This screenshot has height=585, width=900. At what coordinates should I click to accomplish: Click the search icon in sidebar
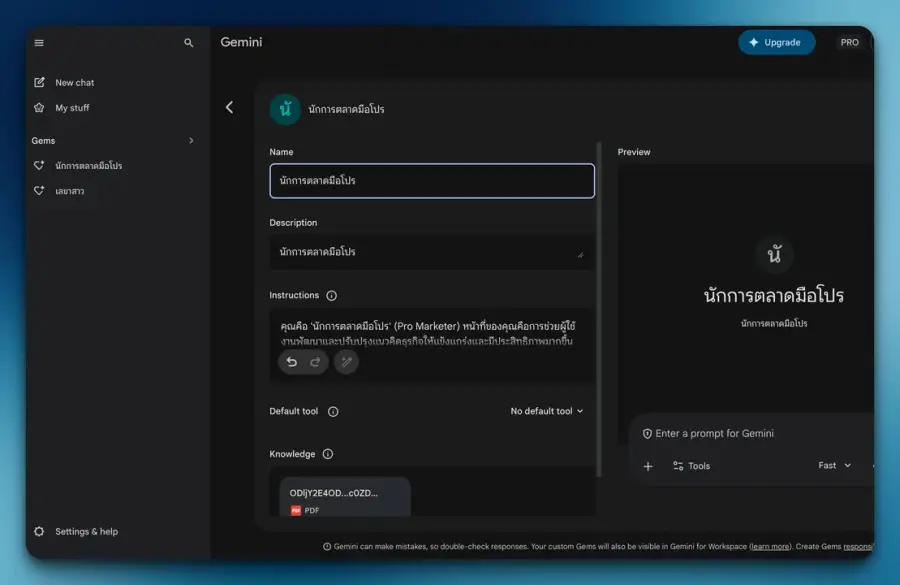click(x=188, y=42)
